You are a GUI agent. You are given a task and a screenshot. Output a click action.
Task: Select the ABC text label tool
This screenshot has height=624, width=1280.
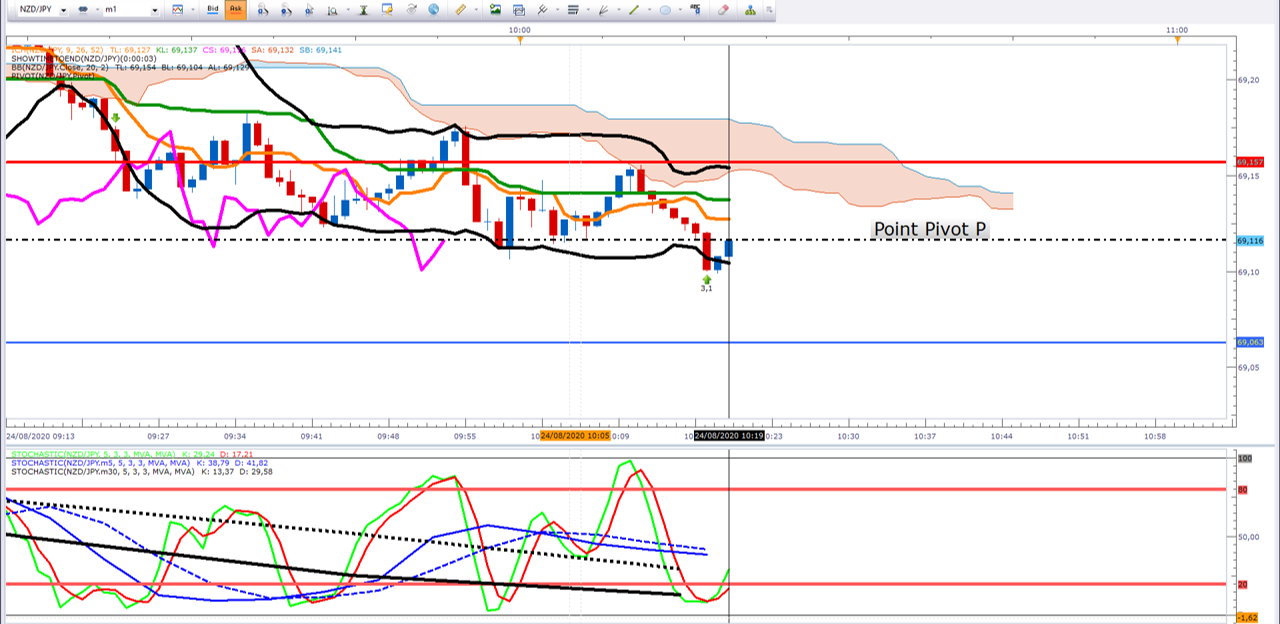695,9
